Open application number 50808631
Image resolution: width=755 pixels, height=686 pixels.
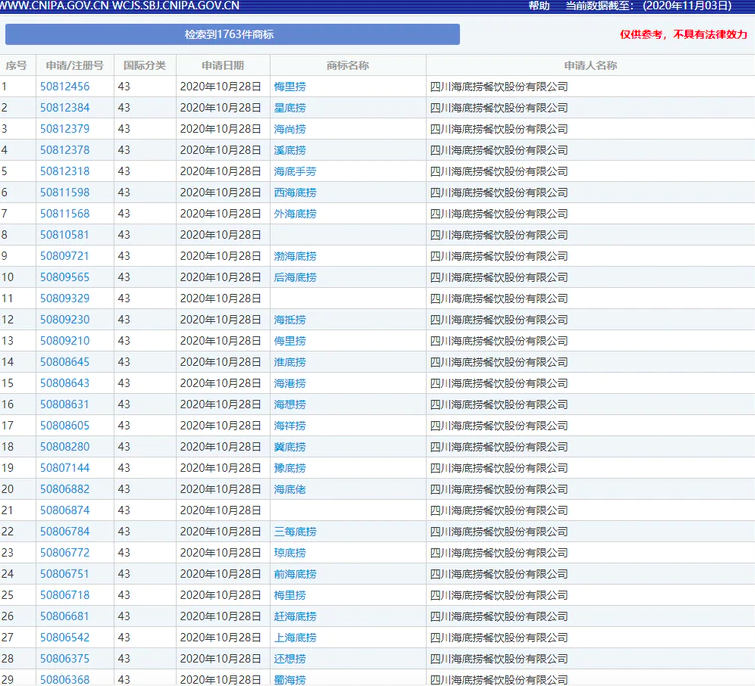click(x=65, y=404)
